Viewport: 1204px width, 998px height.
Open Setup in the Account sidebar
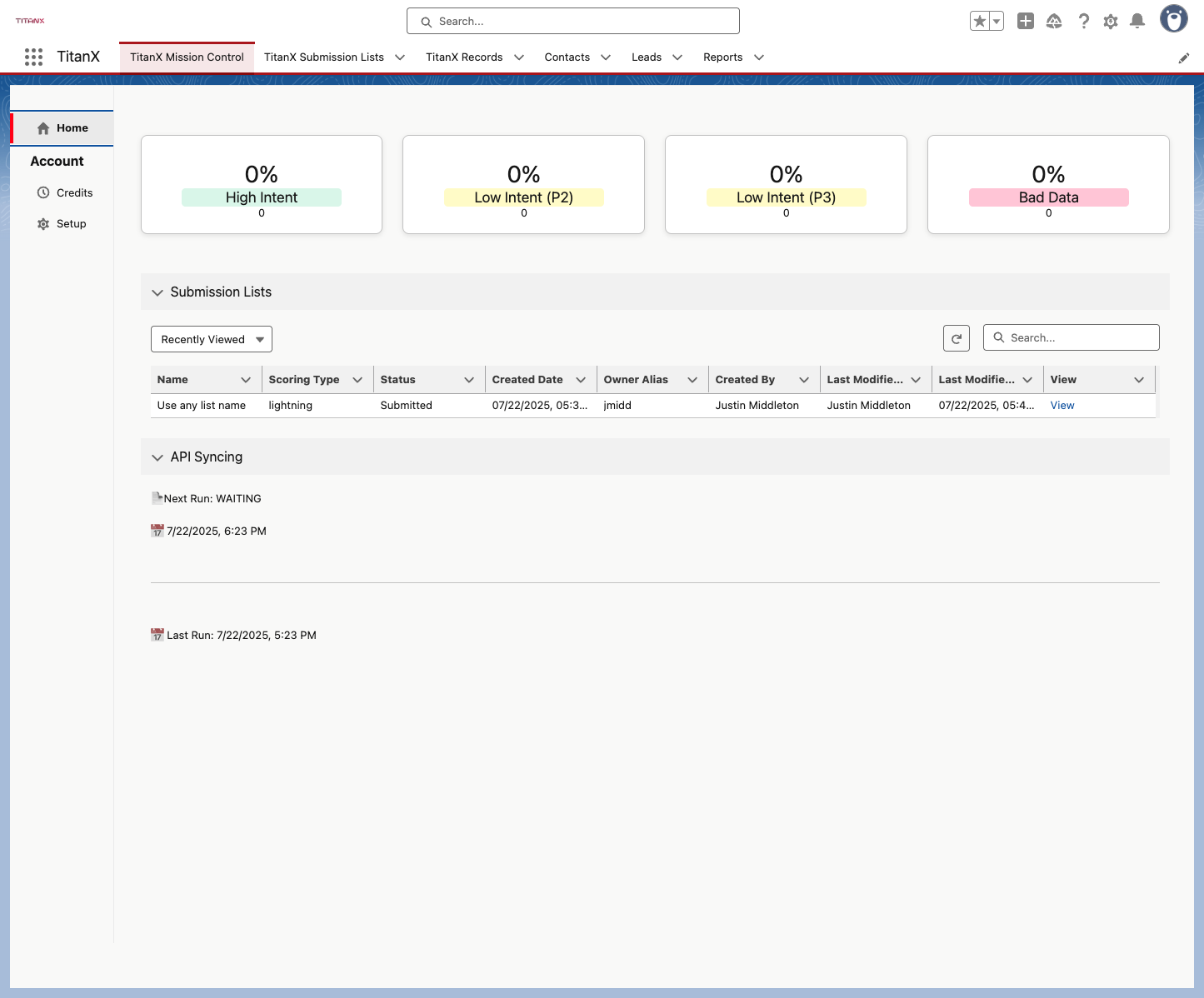pyautogui.click(x=62, y=224)
